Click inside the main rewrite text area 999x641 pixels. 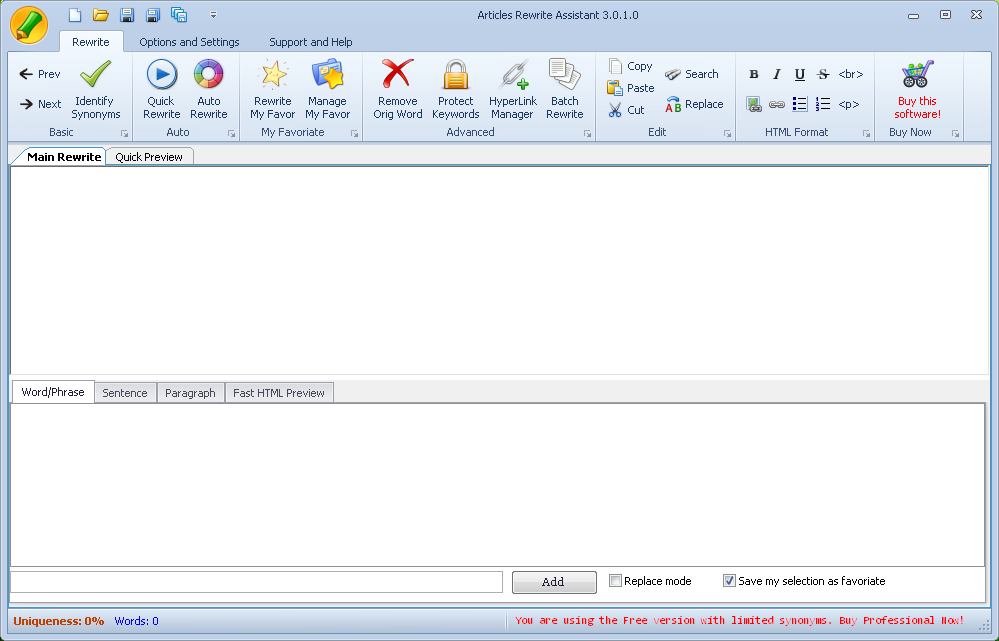click(x=500, y=270)
